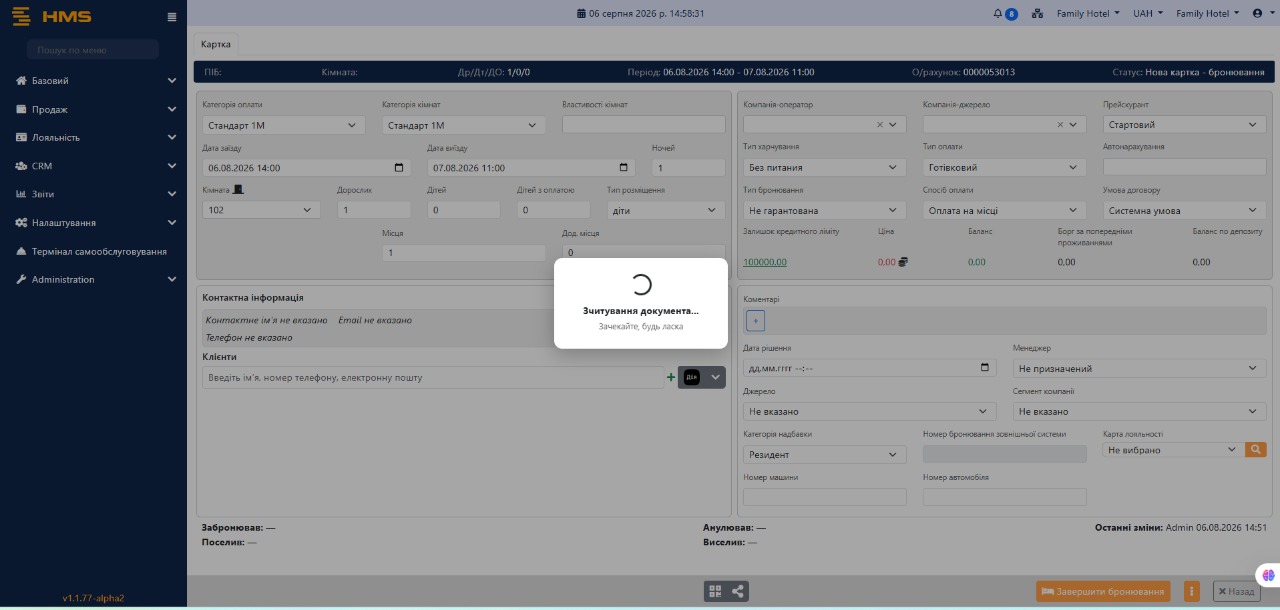Switch to the Картка tab

pos(215,44)
